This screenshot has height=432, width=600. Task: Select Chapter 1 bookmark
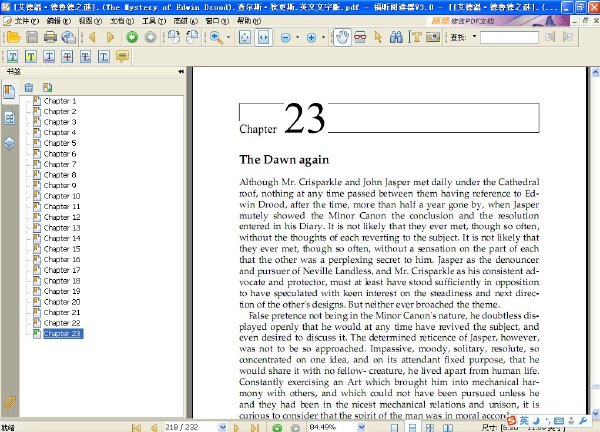tap(60, 101)
